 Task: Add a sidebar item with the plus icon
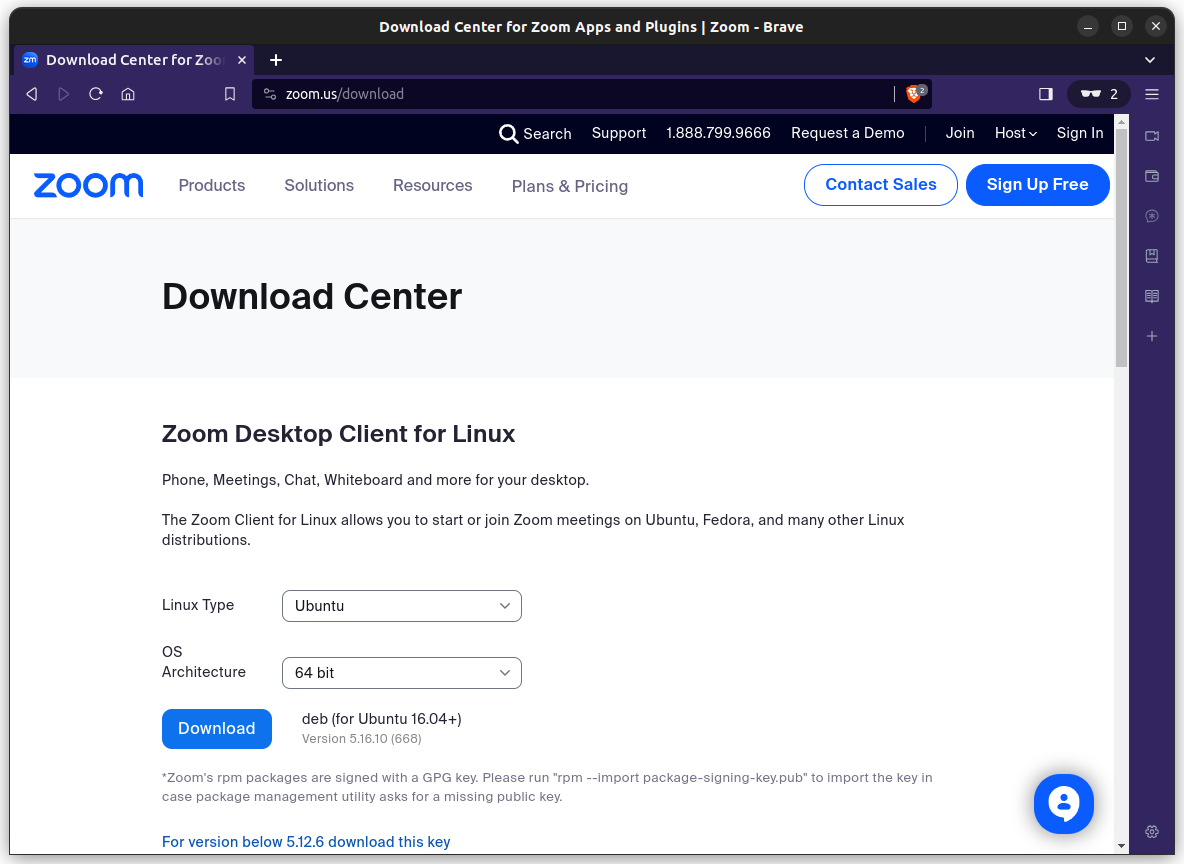pos(1151,336)
